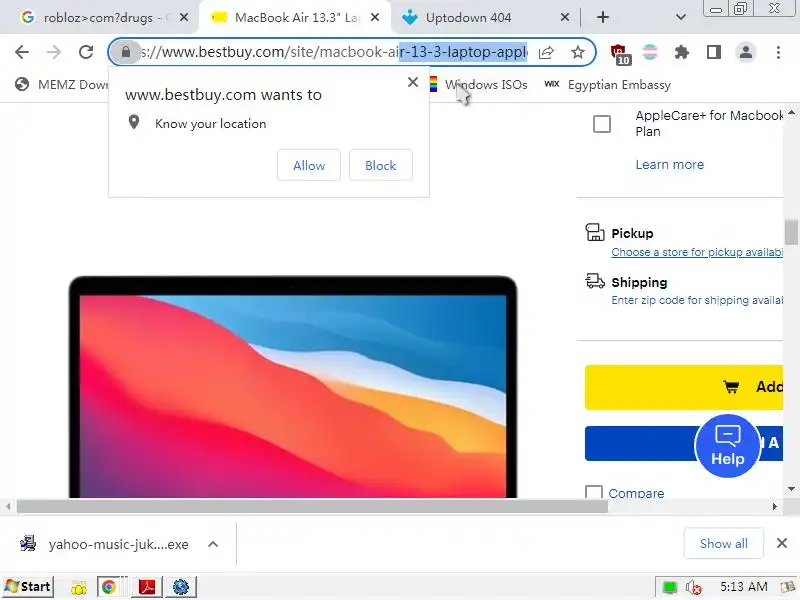800x600 pixels.
Task: Check the AppleCare+ for Macbook plan box
Action: click(602, 124)
